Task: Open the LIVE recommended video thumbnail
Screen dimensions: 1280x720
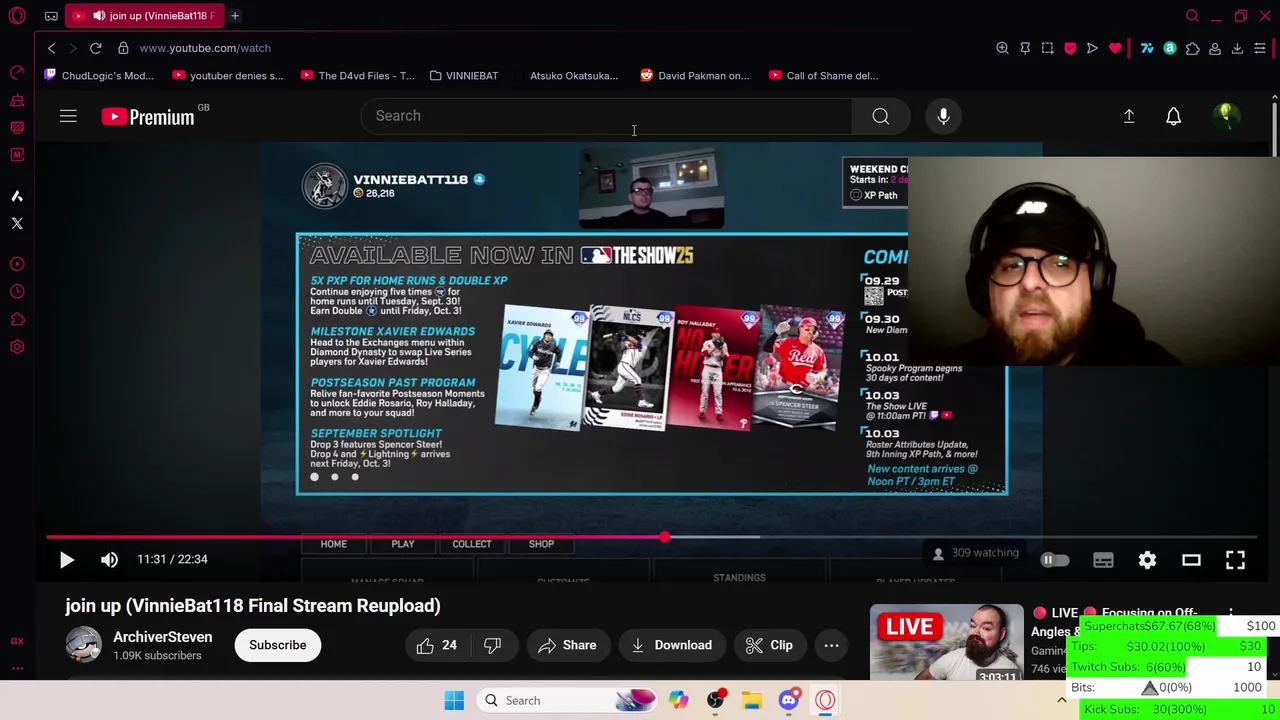Action: click(x=947, y=643)
